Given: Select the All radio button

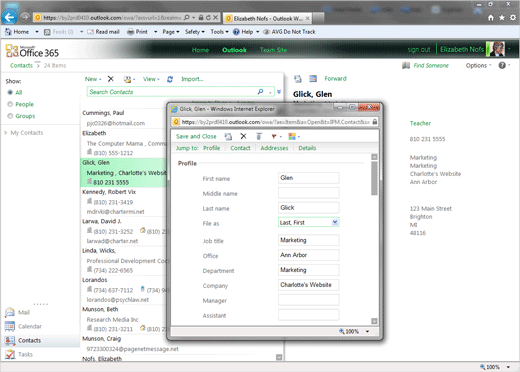Looking at the screenshot, I should click(x=10, y=92).
